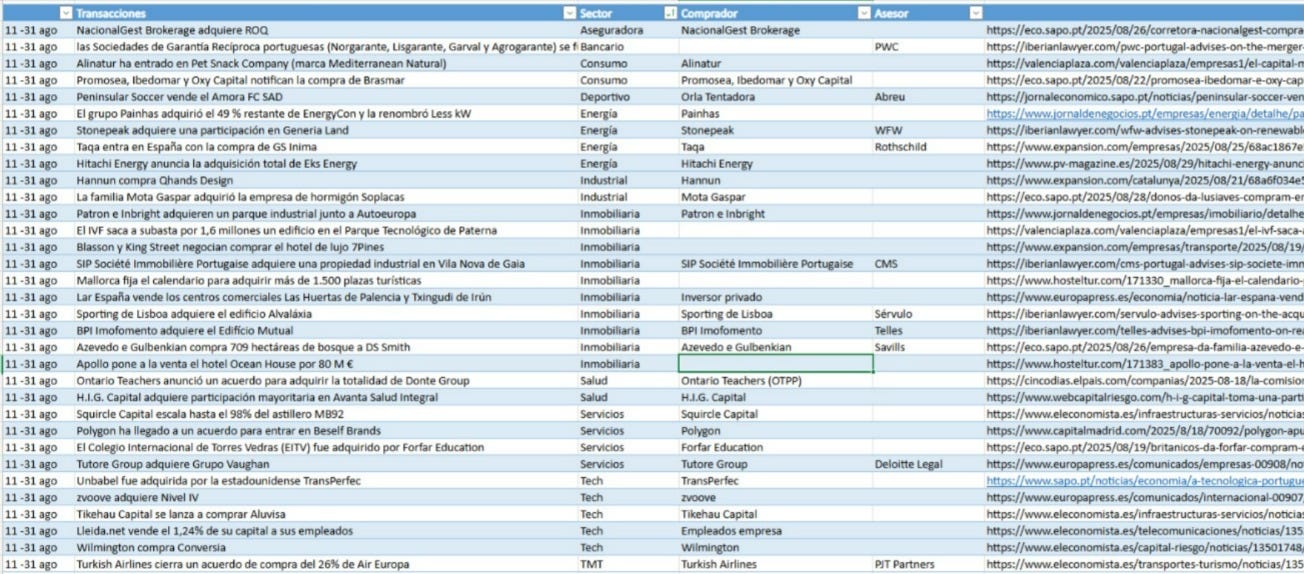The image size is (1304, 574).
Task: Select the Asesor header cell
Action: pos(929,14)
